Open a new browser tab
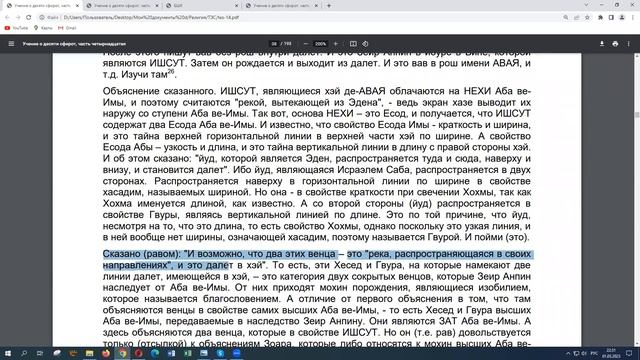The image size is (640, 360). (329, 6)
